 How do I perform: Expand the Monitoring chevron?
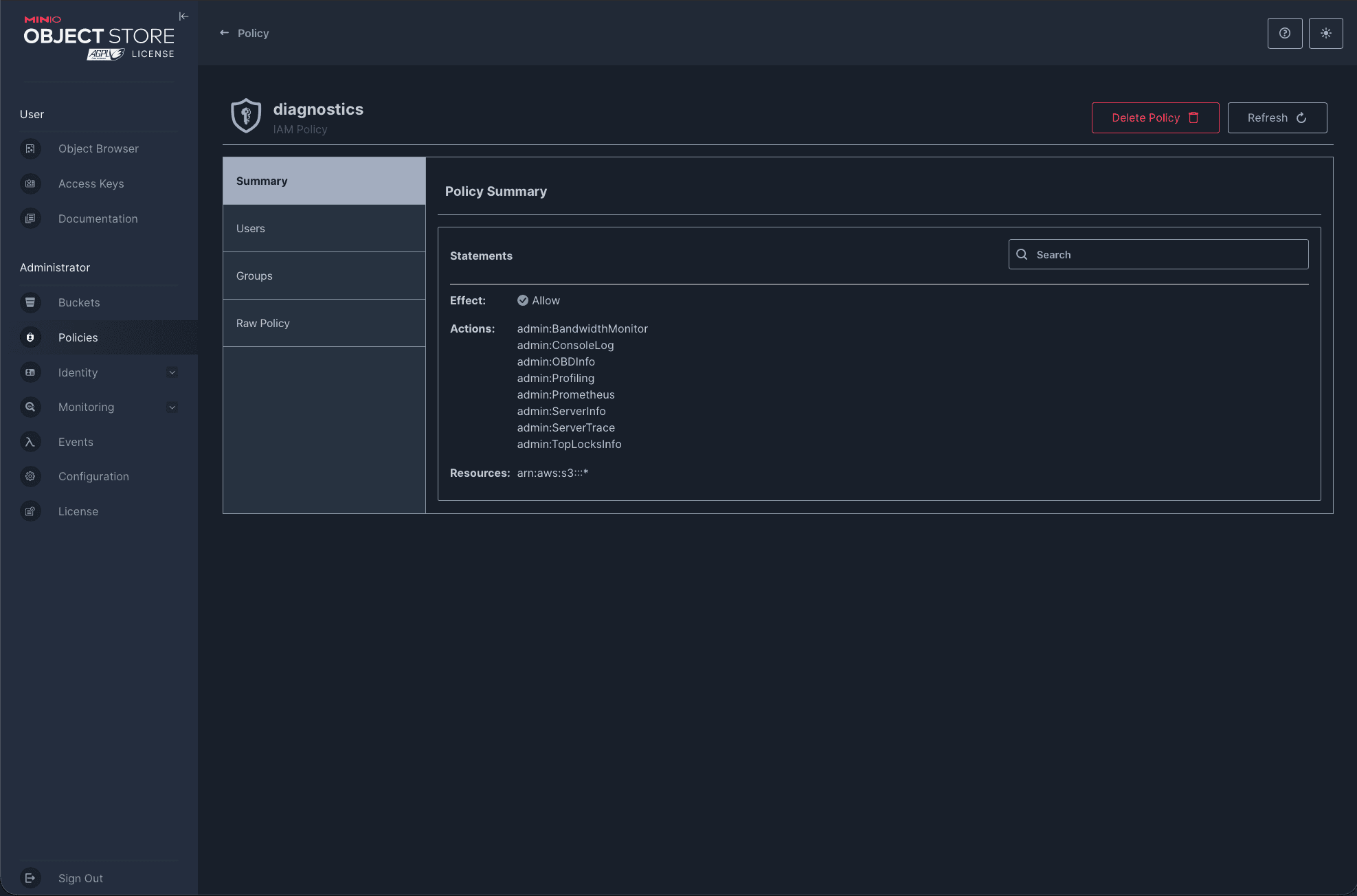172,407
